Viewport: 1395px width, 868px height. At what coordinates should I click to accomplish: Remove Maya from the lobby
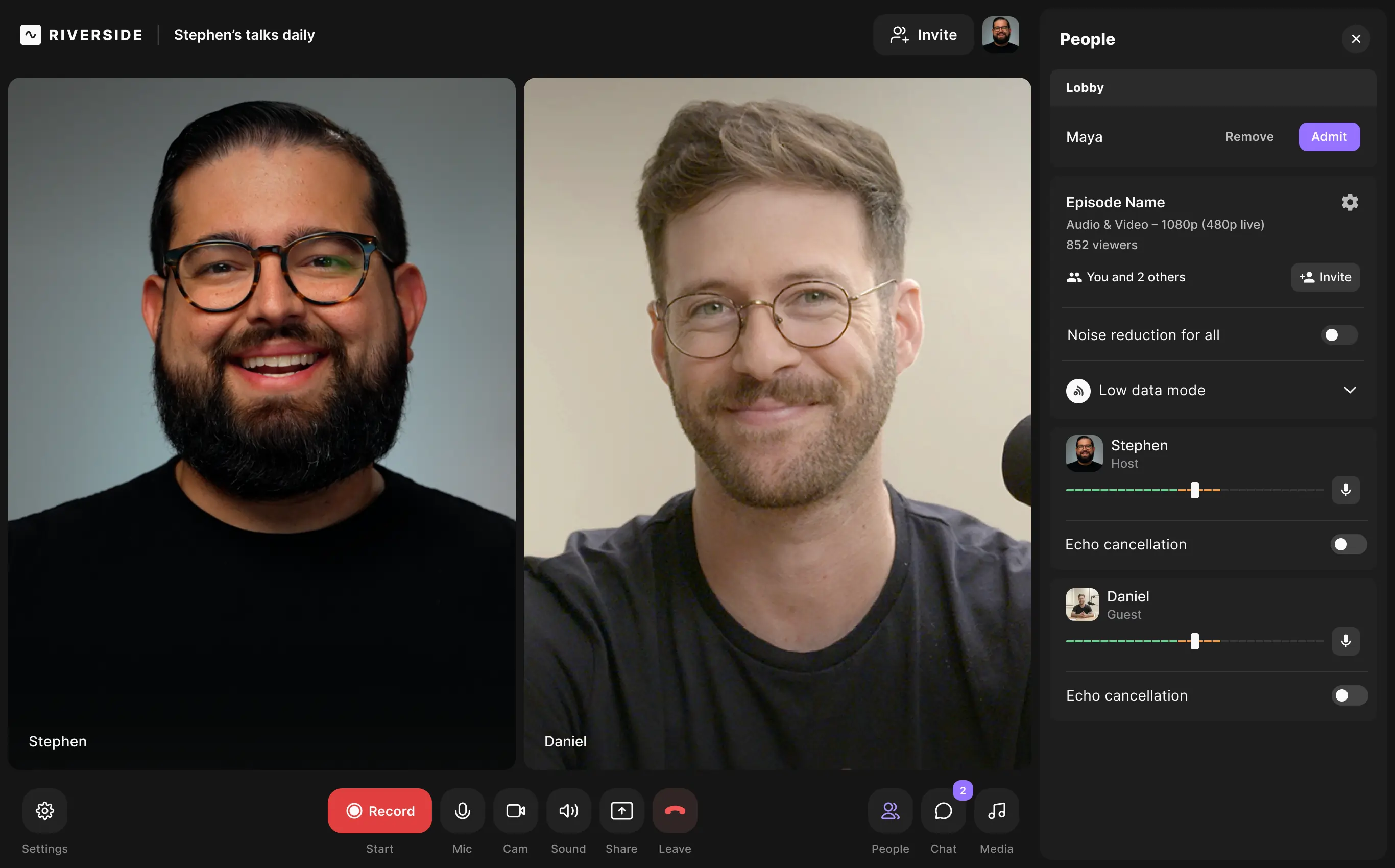pos(1249,136)
